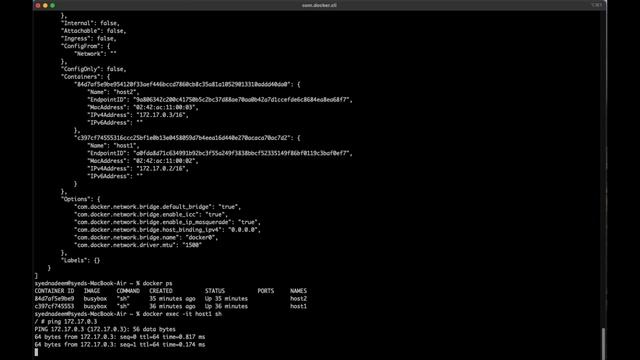Screen dimensions: 640x360
Task: Click the "Attachable": false line
Action: pos(93,31)
